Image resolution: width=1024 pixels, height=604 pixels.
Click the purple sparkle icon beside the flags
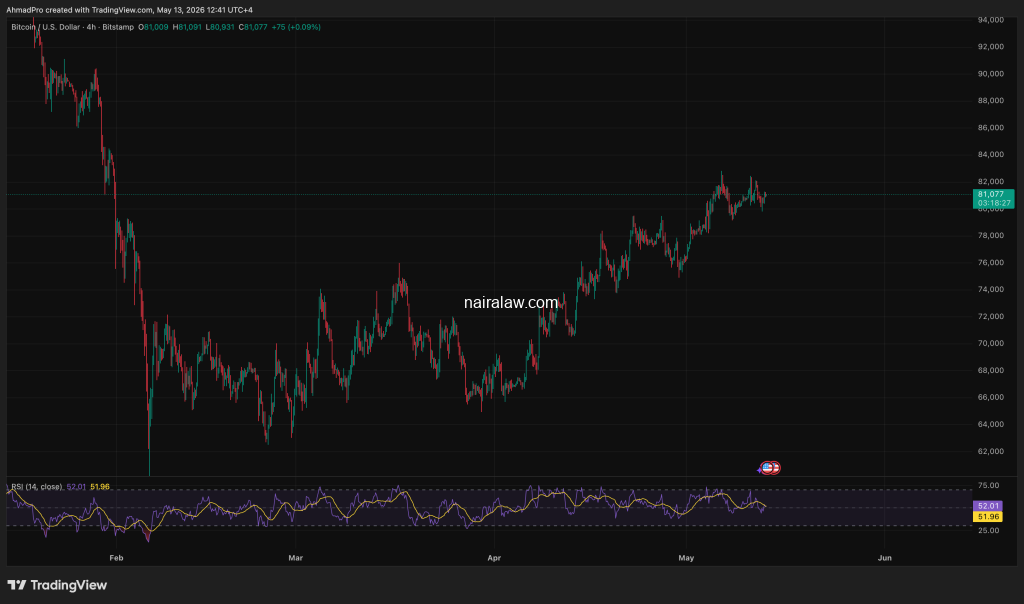(x=760, y=469)
